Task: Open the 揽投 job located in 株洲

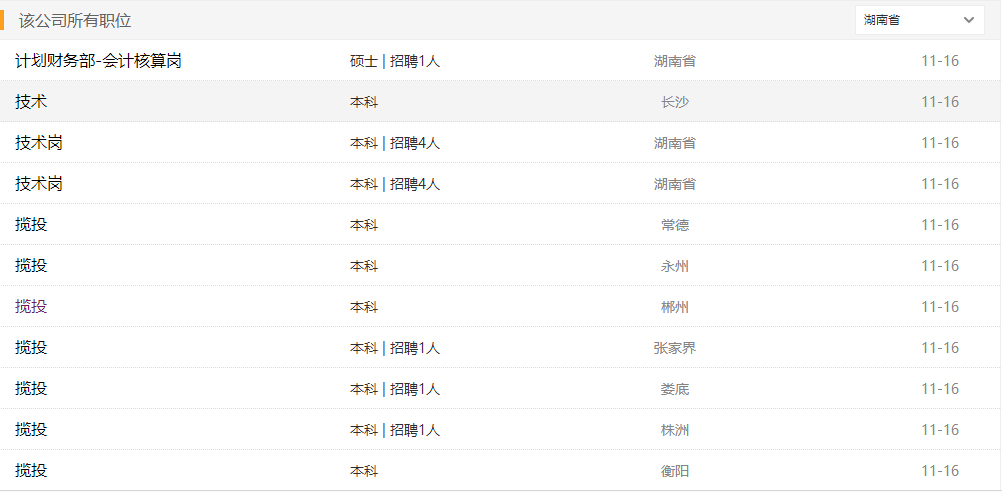Action: click(x=31, y=430)
